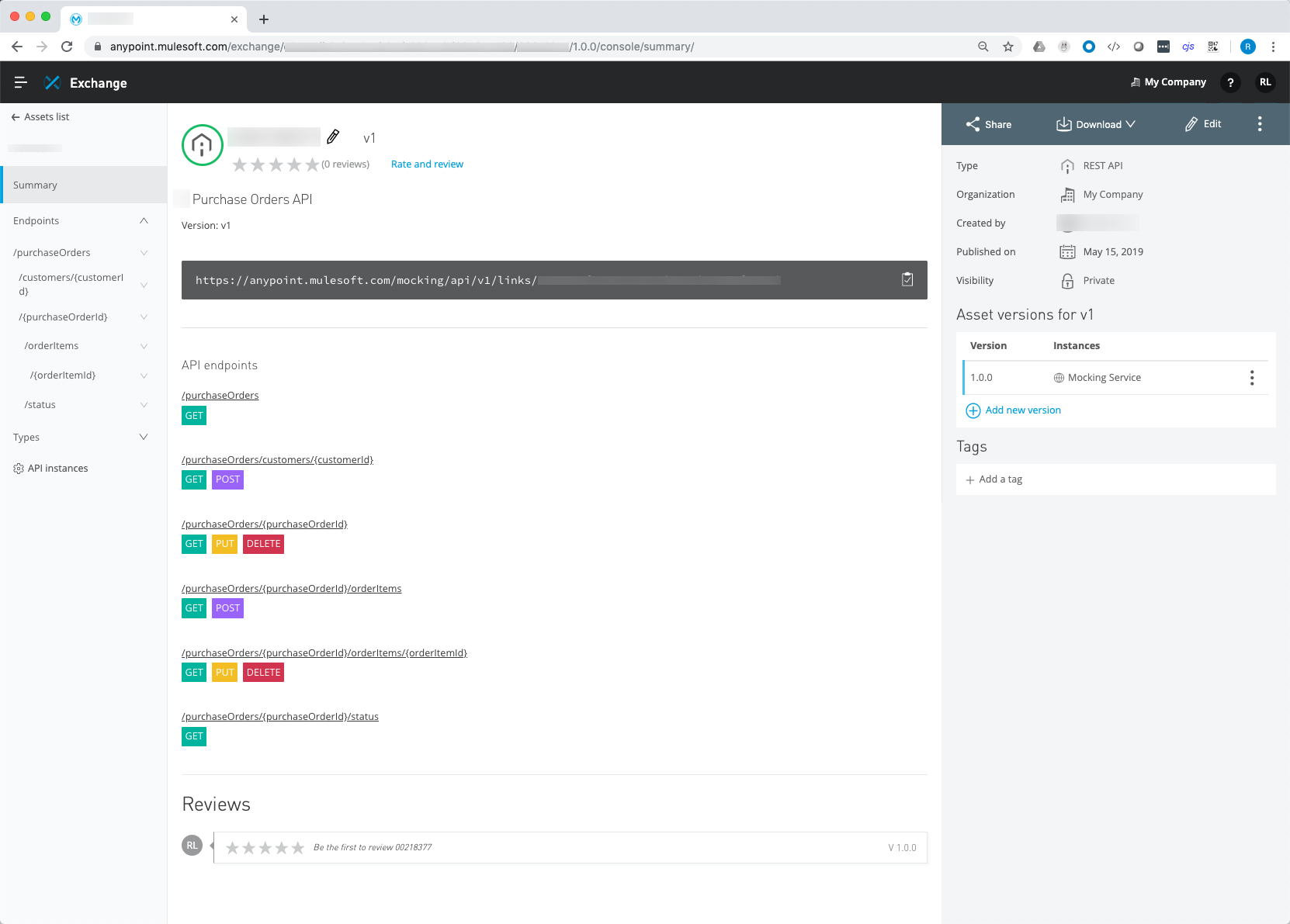Click the copy-to-clipboard icon beside mocking URL

click(x=907, y=279)
